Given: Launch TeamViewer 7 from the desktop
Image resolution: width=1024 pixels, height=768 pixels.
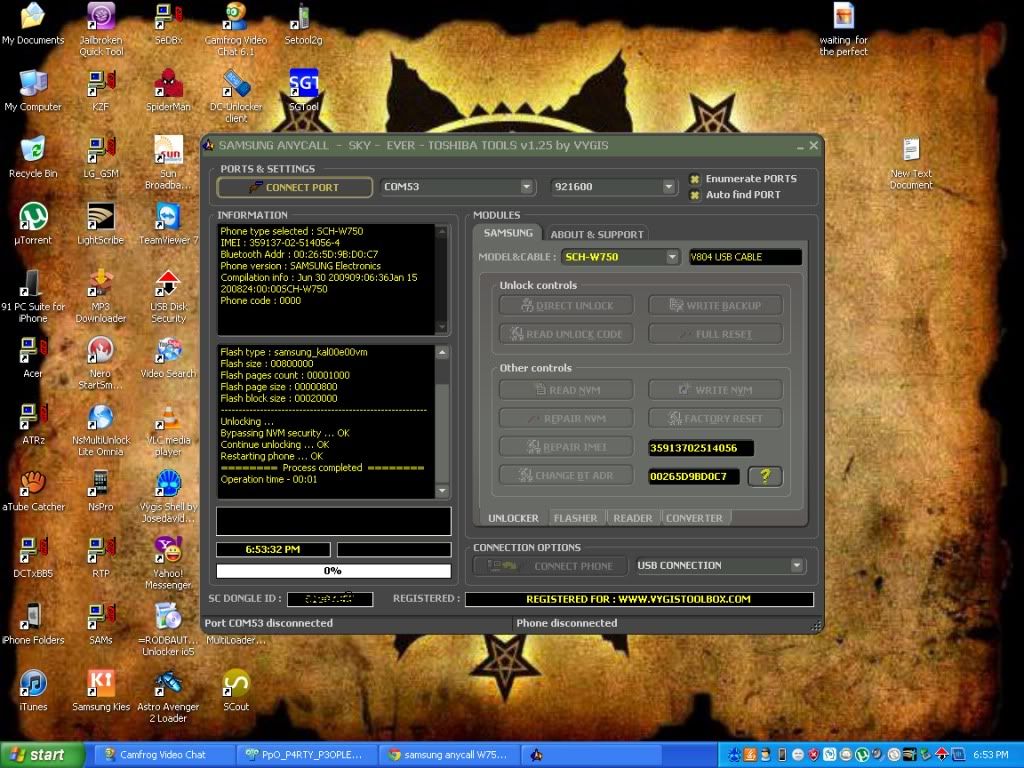Looking at the screenshot, I should [168, 223].
